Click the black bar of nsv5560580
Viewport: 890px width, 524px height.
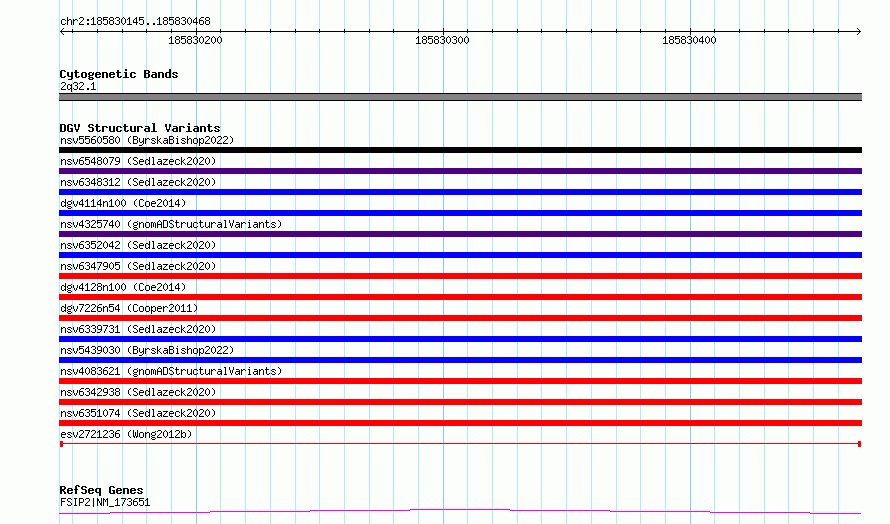click(x=460, y=150)
